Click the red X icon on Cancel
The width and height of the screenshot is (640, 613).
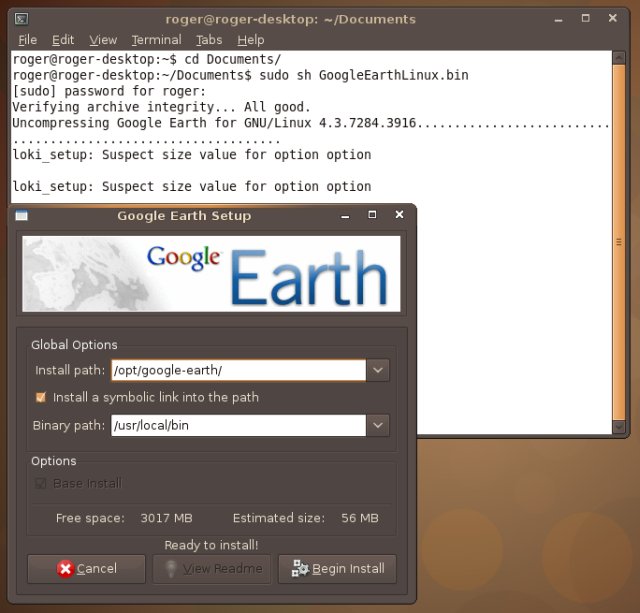(65, 569)
